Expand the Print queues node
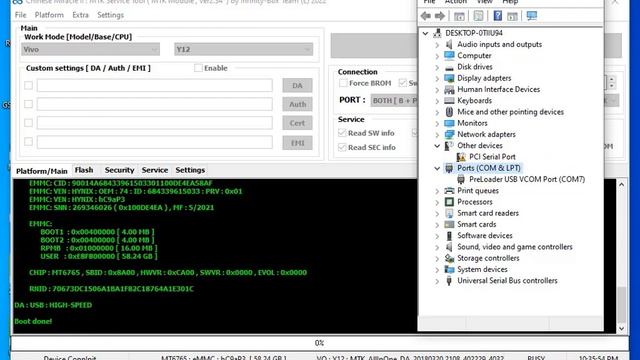This screenshot has height=360, width=640. [437, 191]
